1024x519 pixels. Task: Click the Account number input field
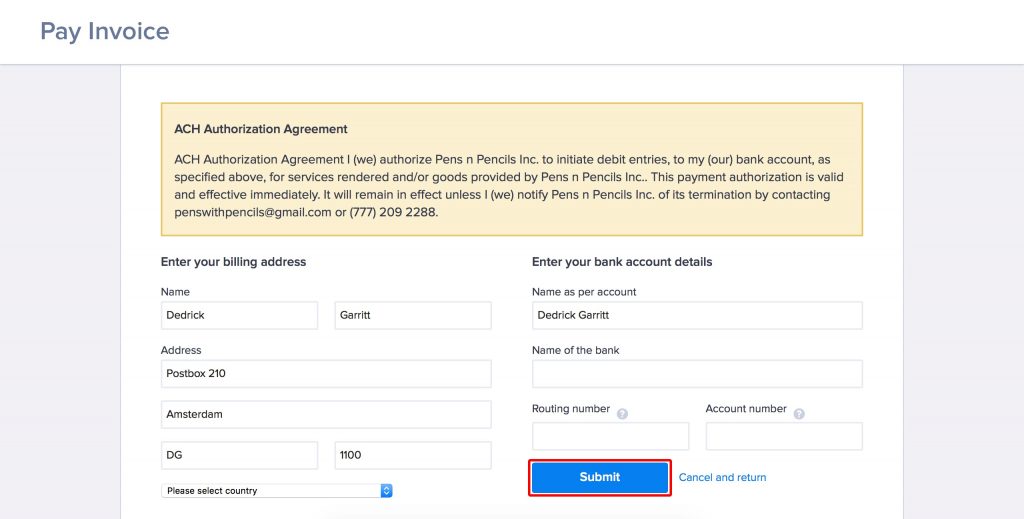click(x=784, y=436)
